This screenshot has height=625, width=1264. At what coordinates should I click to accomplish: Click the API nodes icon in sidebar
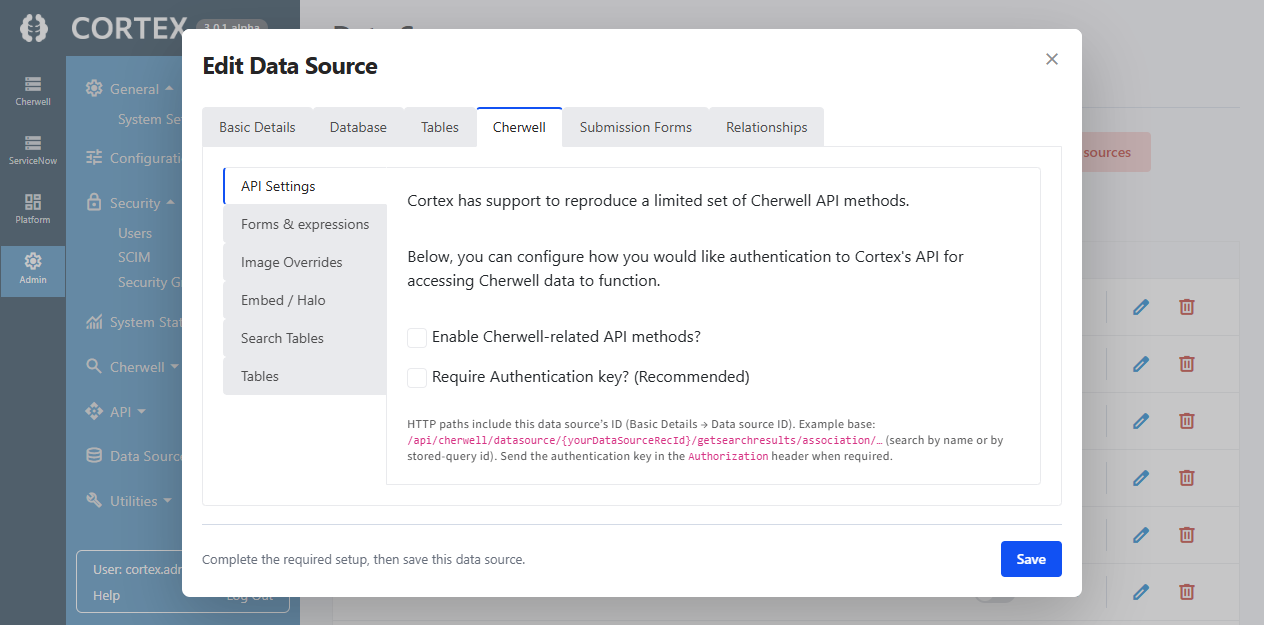(94, 411)
